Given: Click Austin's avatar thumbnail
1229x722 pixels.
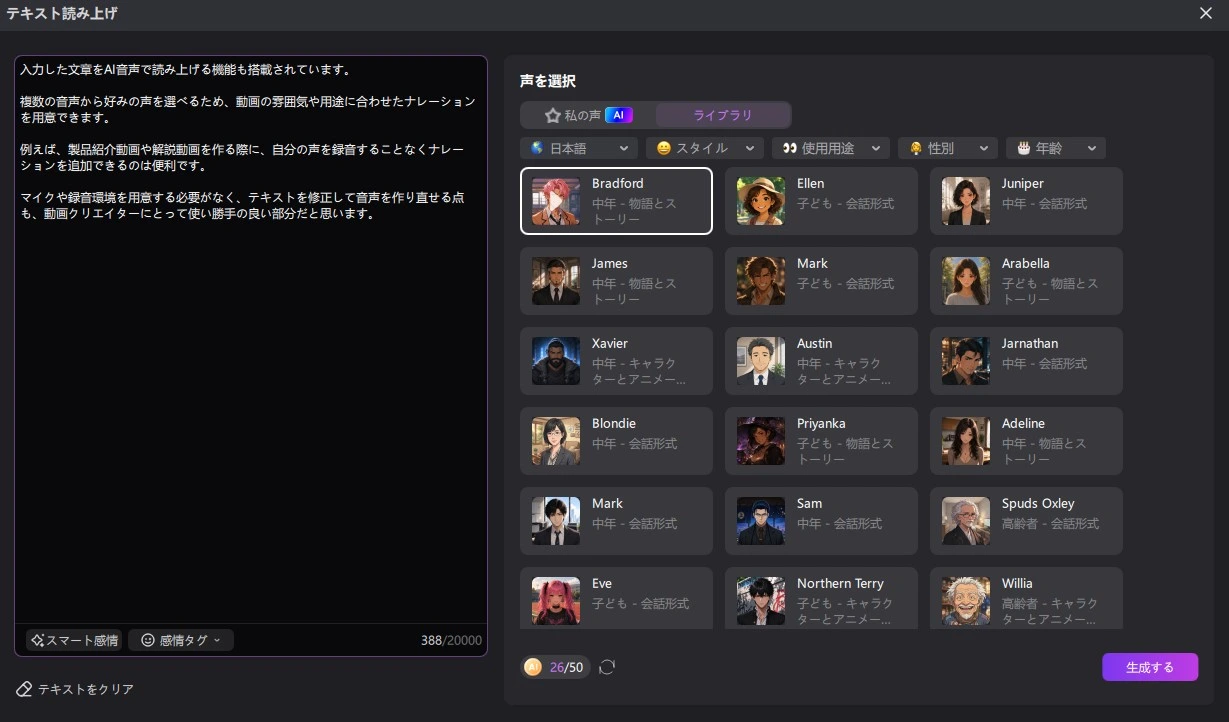Looking at the screenshot, I should [761, 361].
